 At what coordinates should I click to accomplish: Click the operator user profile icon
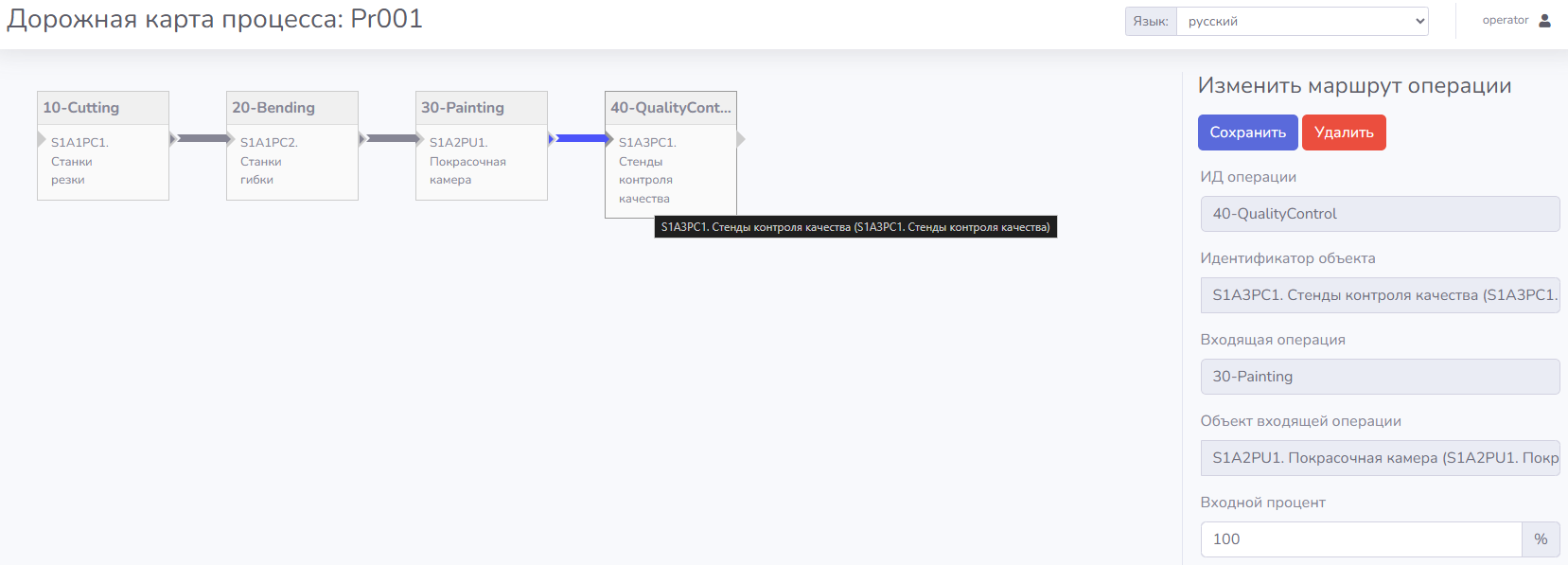(1544, 20)
